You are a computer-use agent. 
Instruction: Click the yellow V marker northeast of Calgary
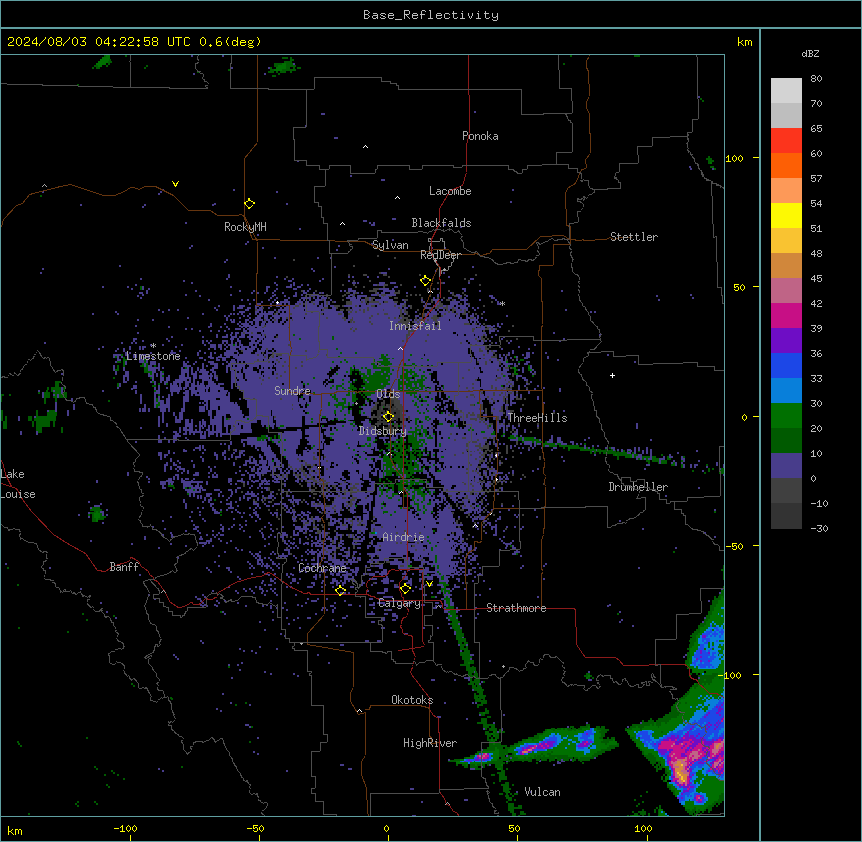(x=429, y=584)
